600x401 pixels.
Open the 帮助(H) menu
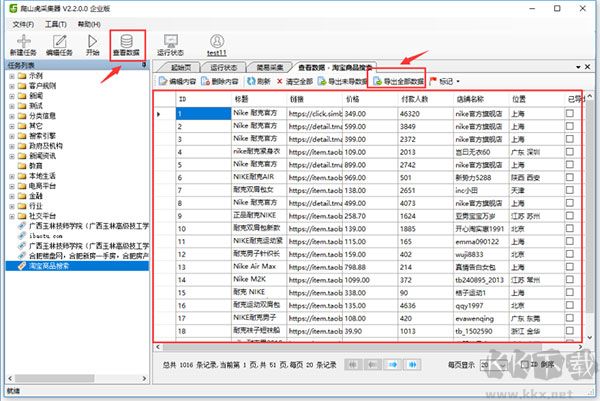tap(89, 24)
